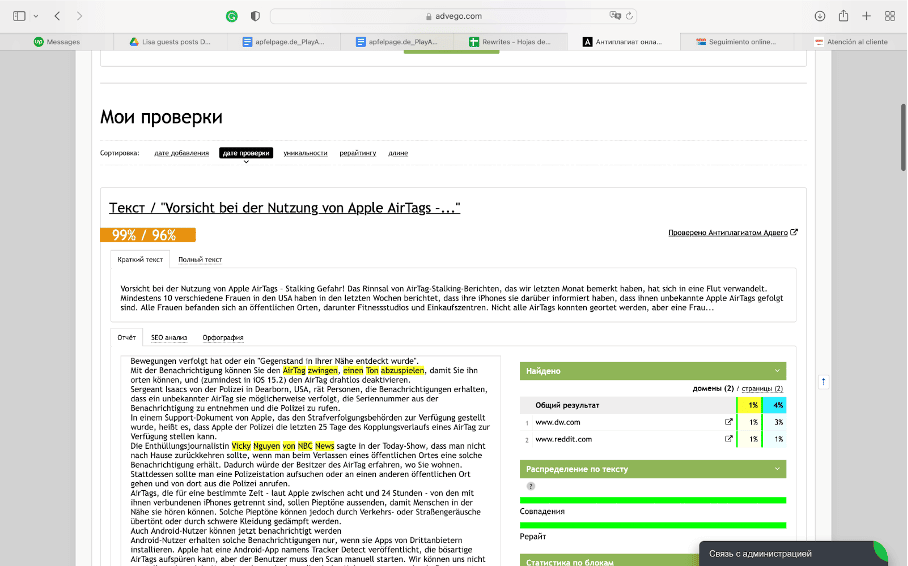The height and width of the screenshot is (566, 908).
Task: Click the orange 99% / 96% uniqueness badge
Action: 148,235
